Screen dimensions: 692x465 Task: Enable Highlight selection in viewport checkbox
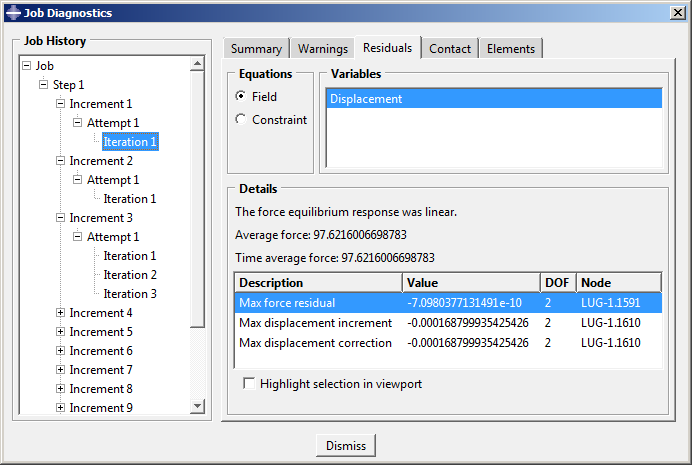[x=249, y=384]
